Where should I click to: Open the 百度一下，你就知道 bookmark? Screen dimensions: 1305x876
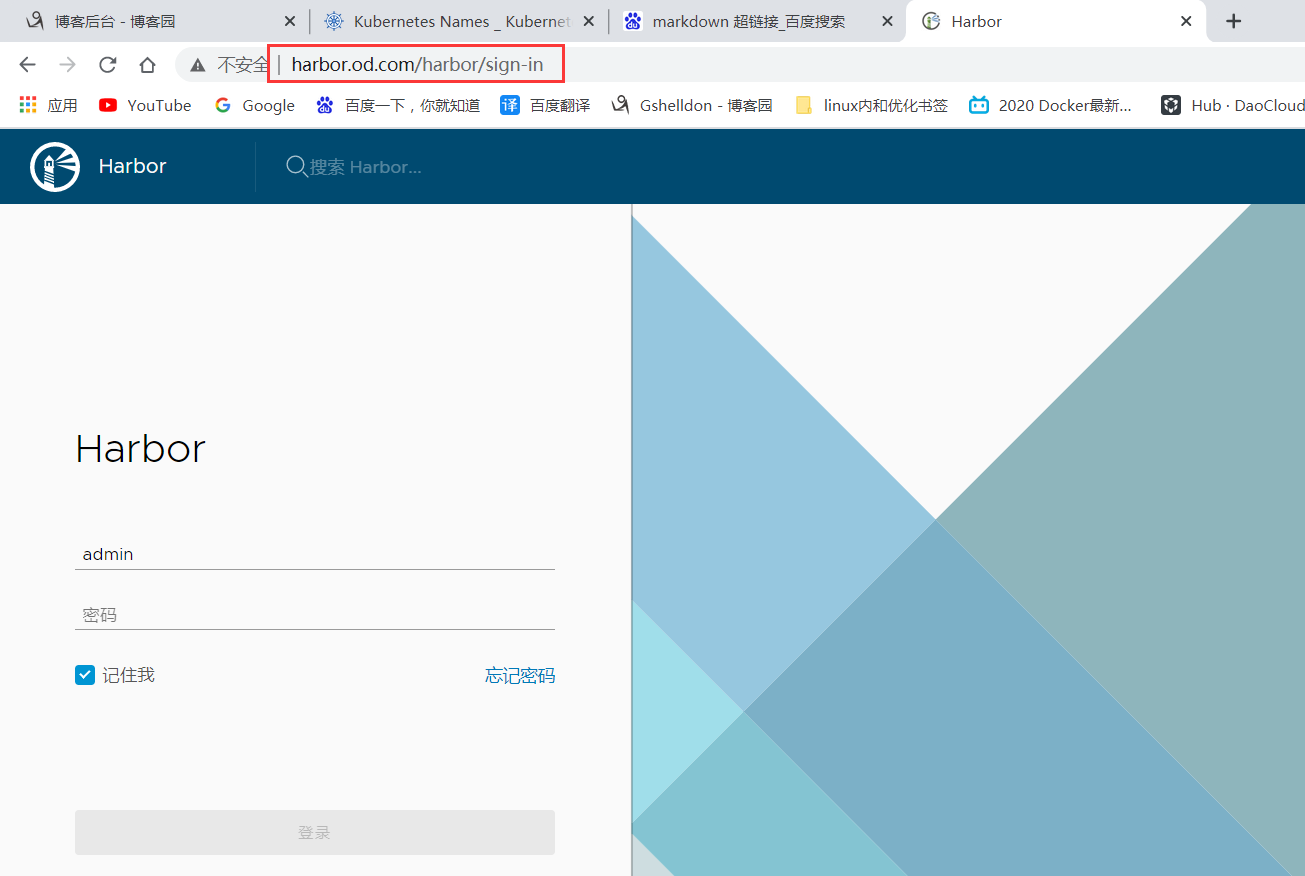click(x=398, y=105)
